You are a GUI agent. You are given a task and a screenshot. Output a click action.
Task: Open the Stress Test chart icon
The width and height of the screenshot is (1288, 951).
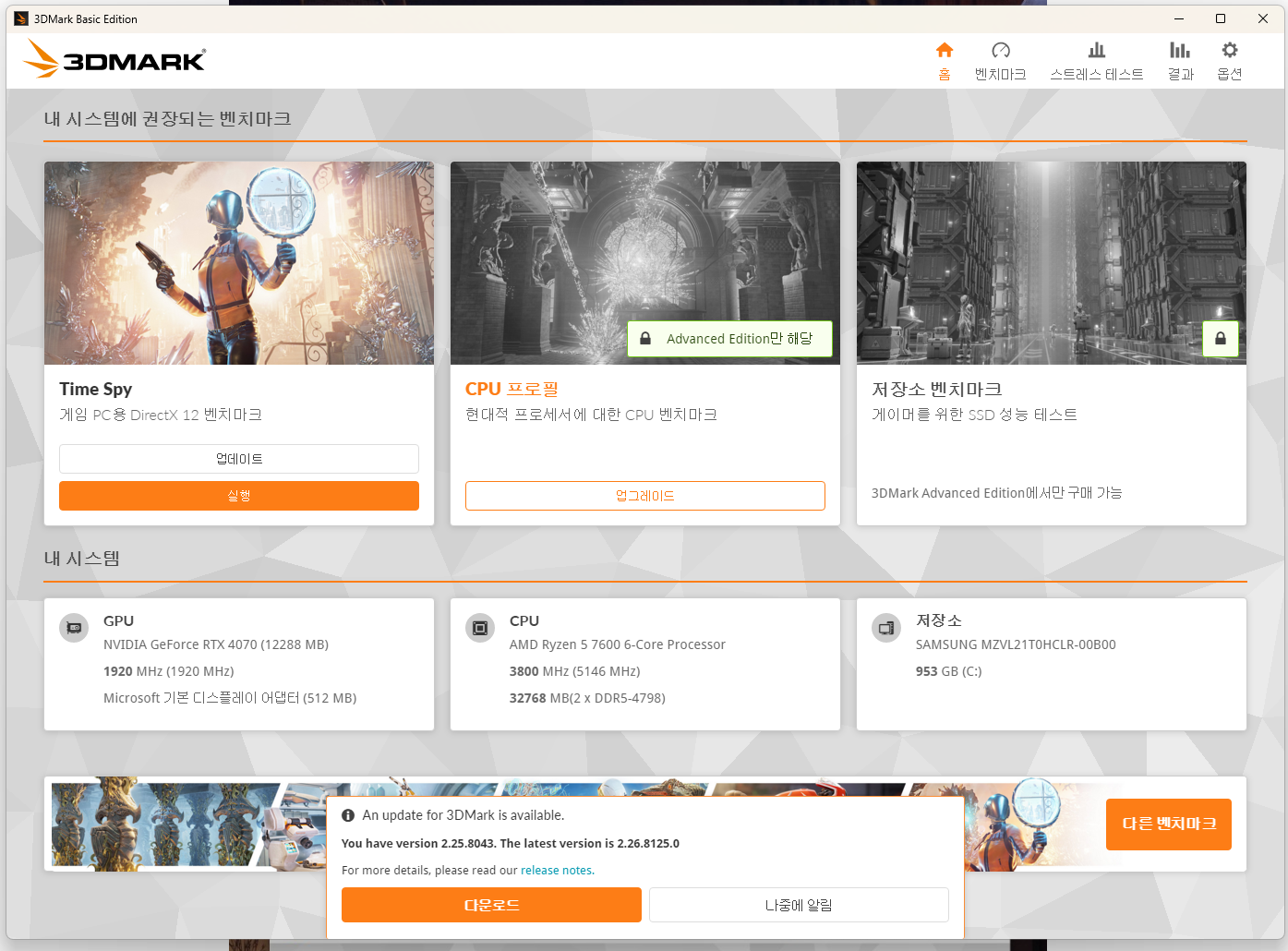pos(1097,50)
